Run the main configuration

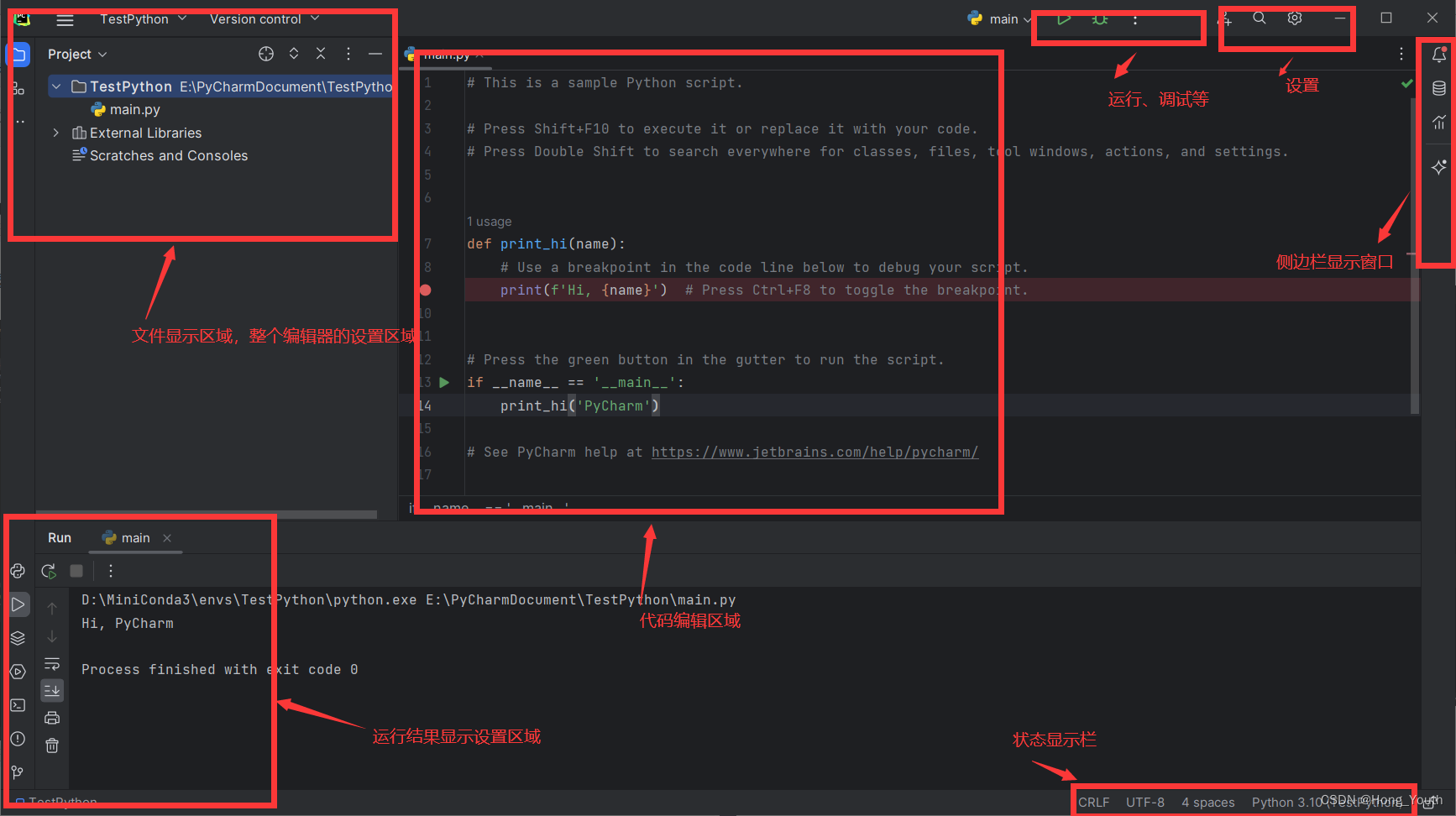[1064, 18]
